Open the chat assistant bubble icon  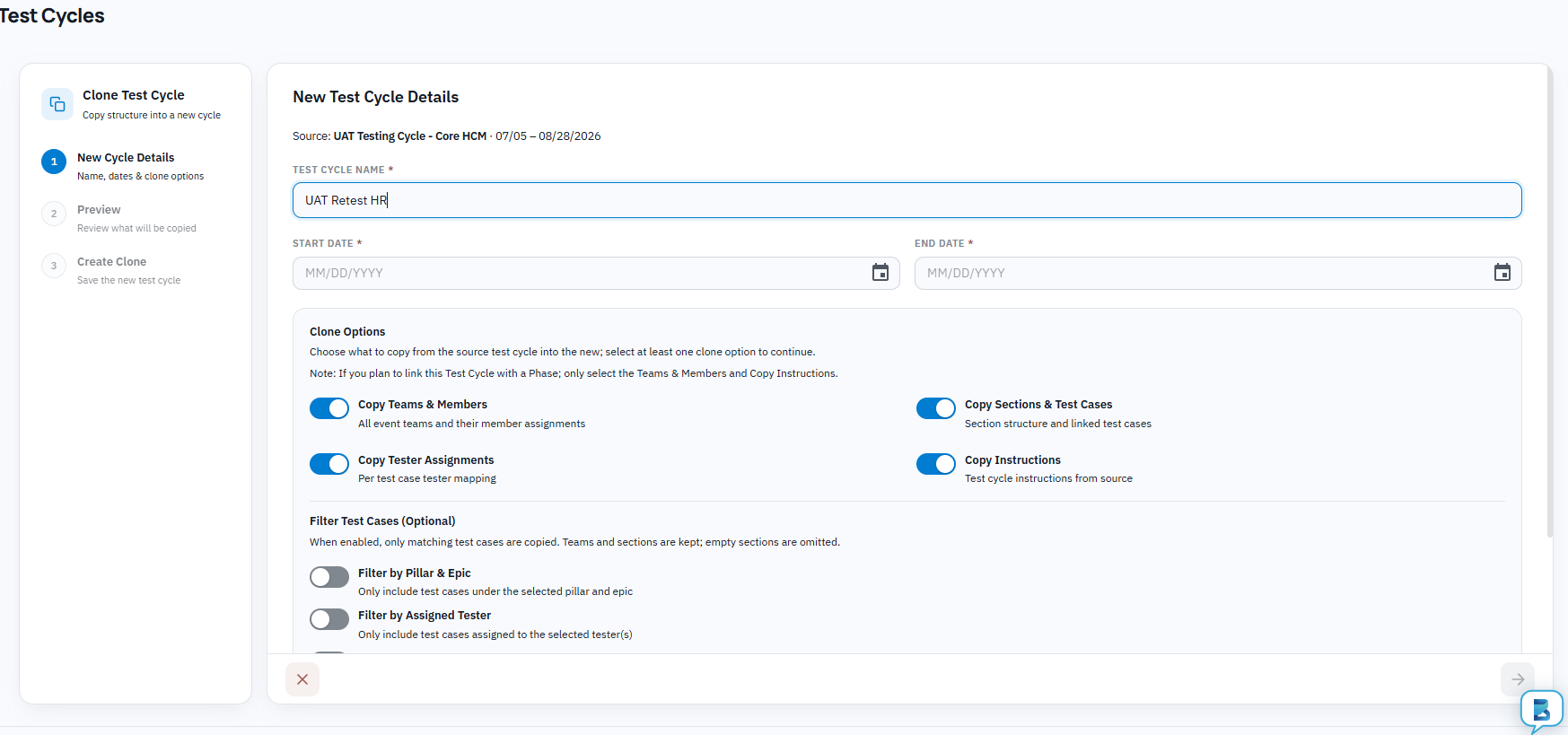[1541, 710]
